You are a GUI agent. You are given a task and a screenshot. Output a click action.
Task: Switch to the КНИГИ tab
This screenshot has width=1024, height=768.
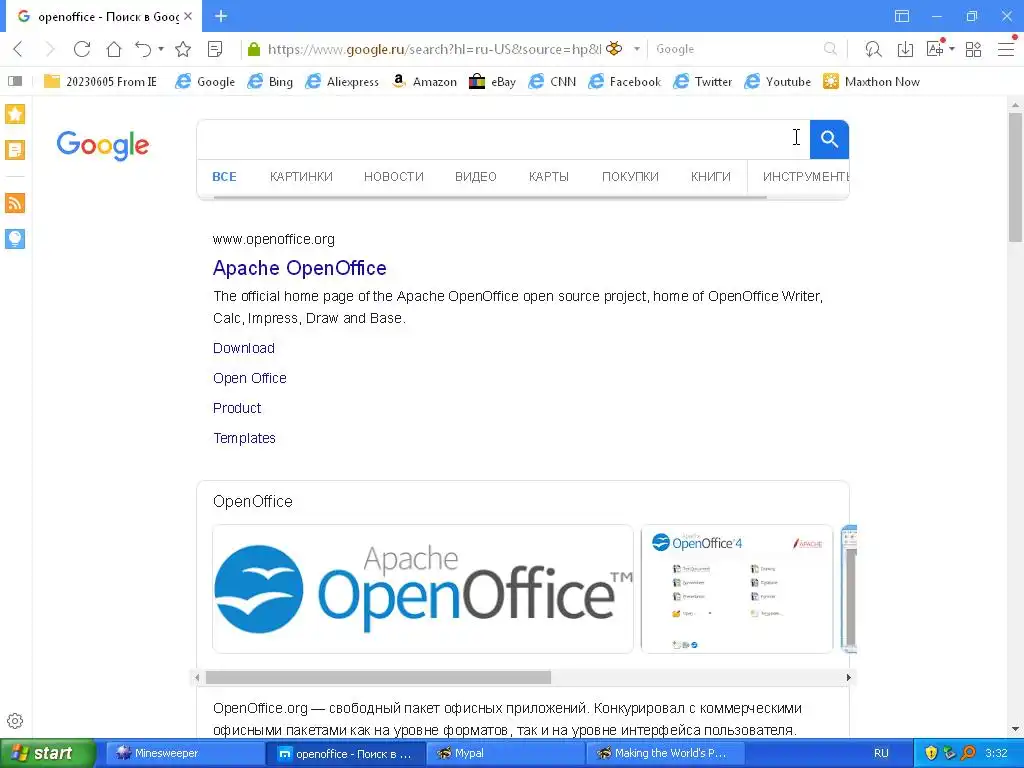click(711, 176)
